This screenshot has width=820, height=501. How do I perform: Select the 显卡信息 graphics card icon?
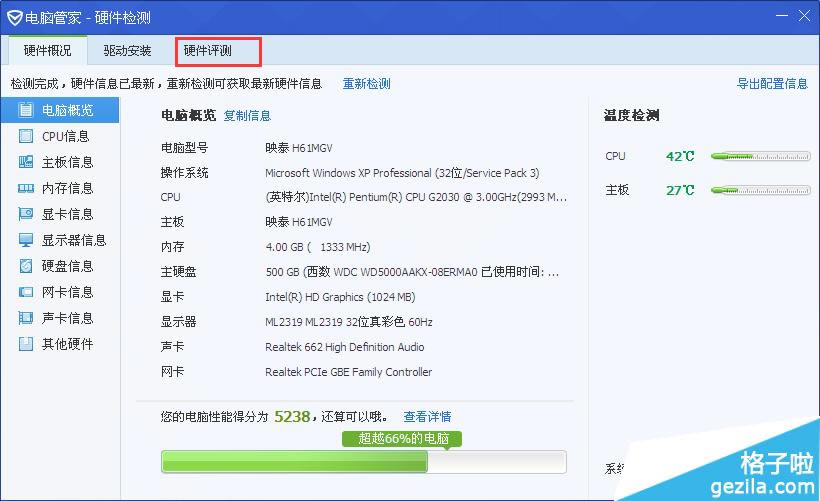click(x=25, y=214)
